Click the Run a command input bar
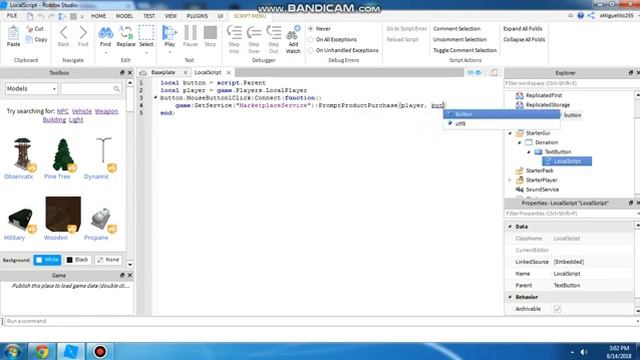 pyautogui.click(x=320, y=321)
